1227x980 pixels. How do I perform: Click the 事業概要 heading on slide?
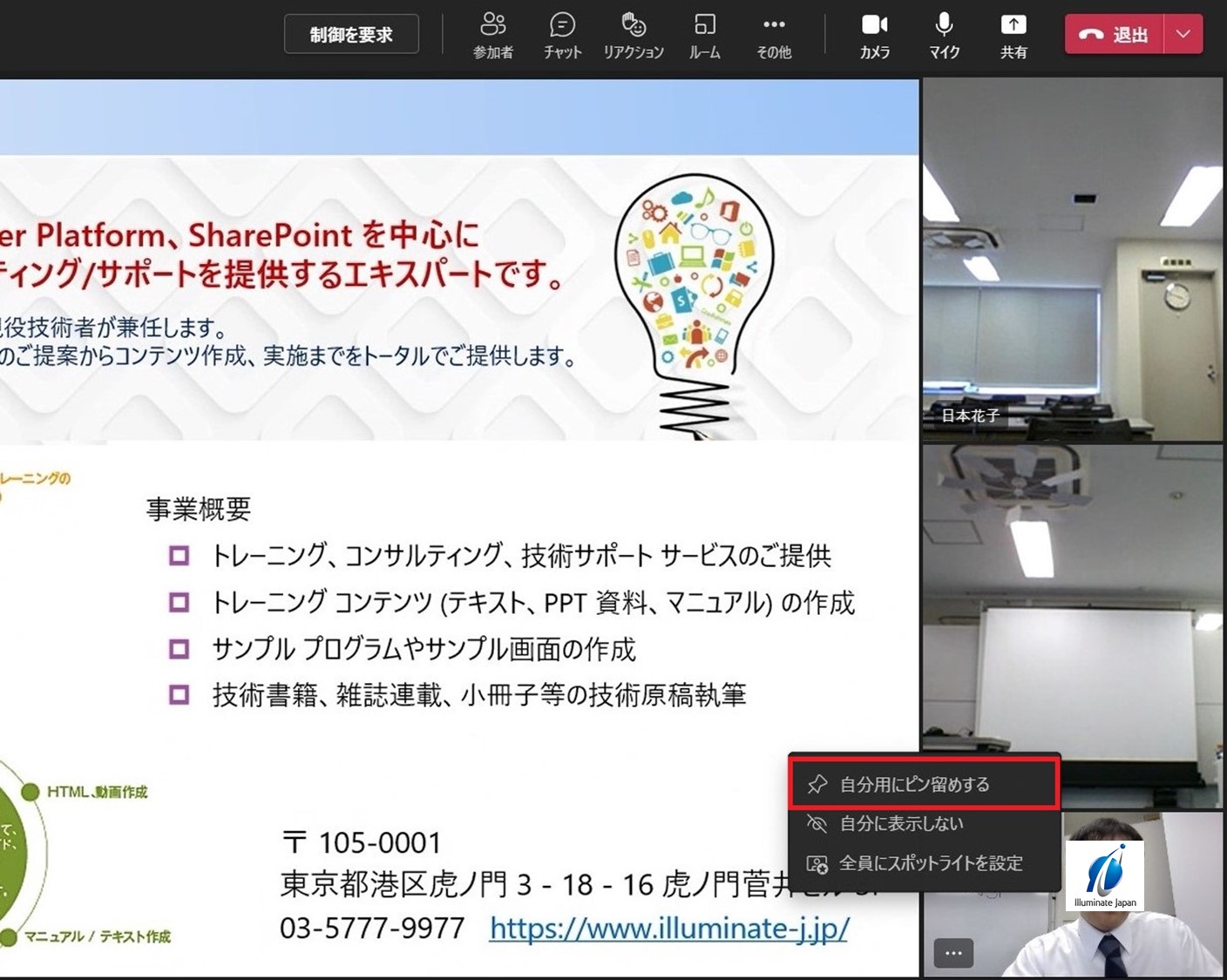pos(199,509)
